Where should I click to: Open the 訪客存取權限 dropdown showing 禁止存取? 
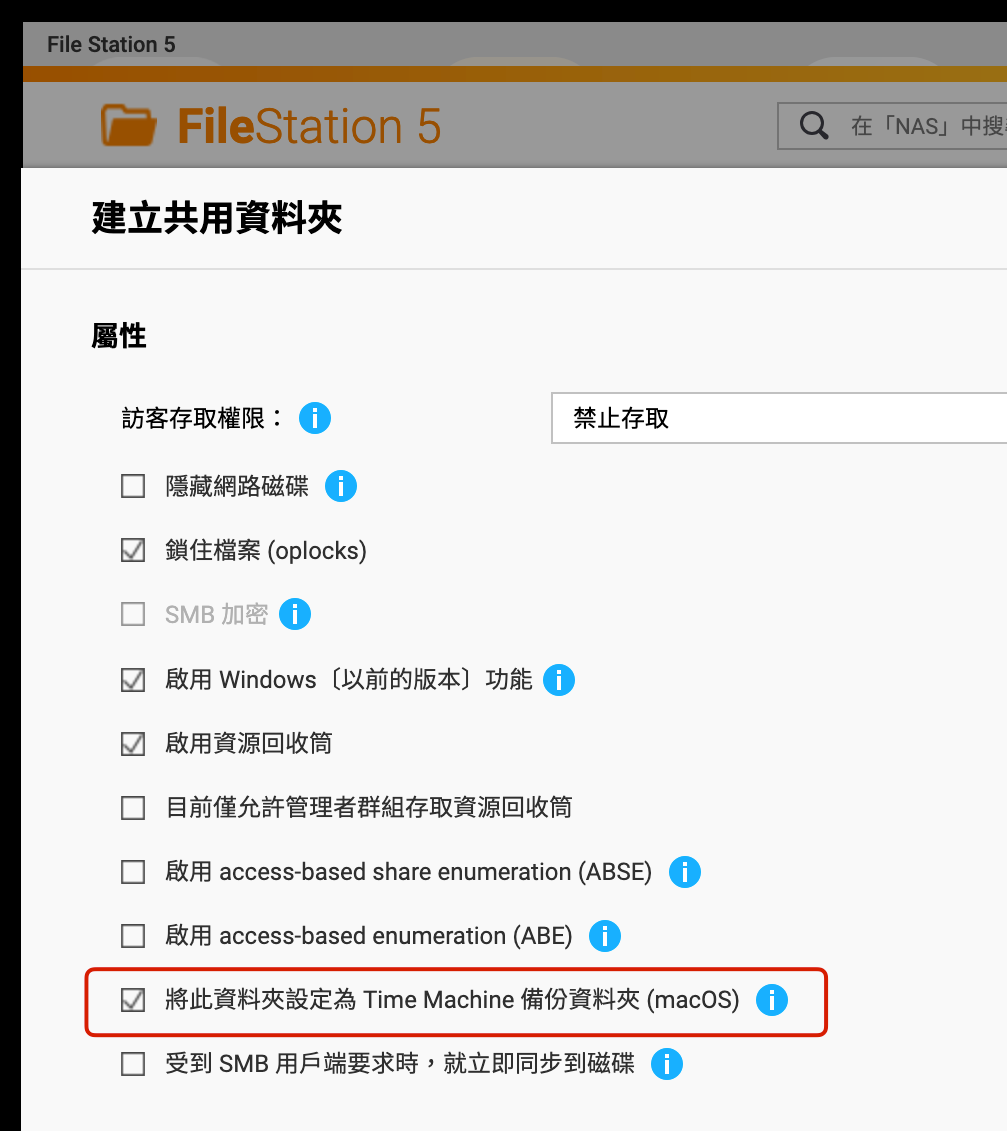pos(778,418)
